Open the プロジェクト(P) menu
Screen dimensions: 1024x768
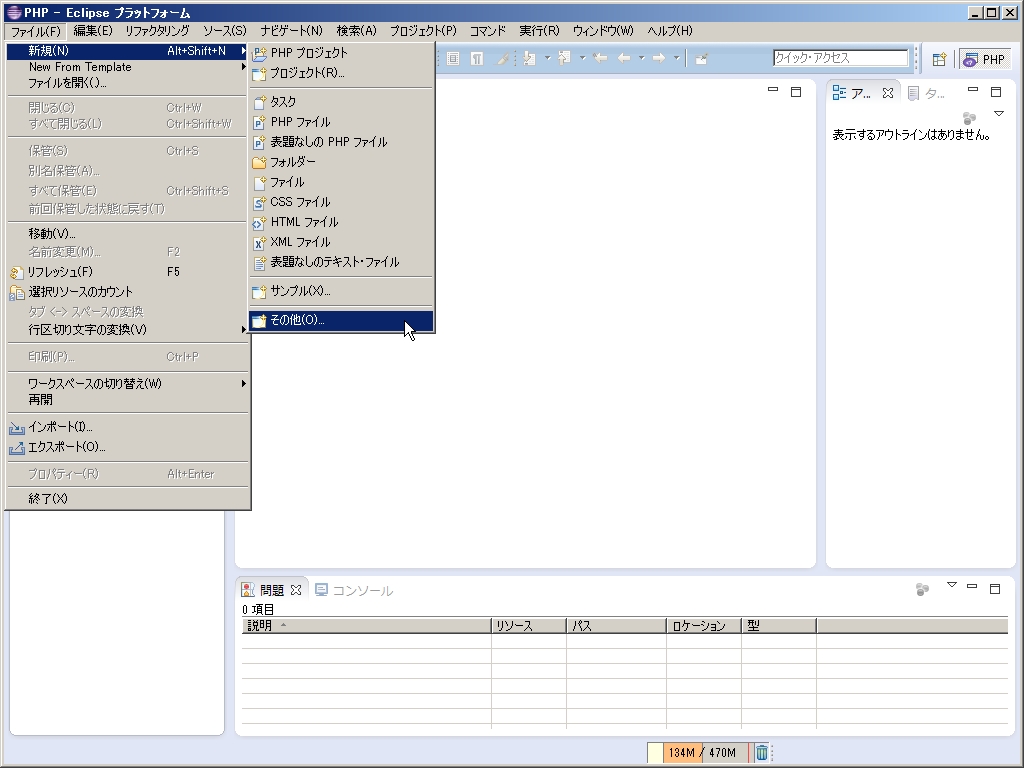(x=423, y=31)
